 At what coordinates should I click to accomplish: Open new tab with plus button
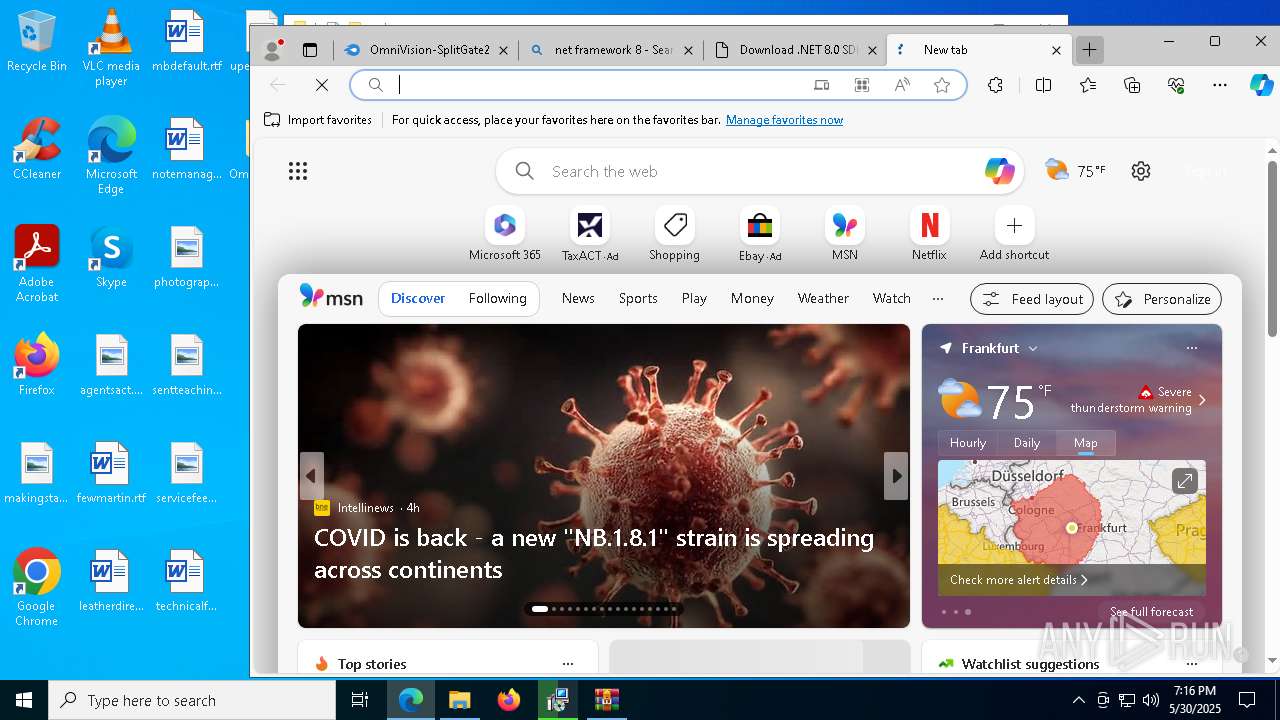[1089, 50]
